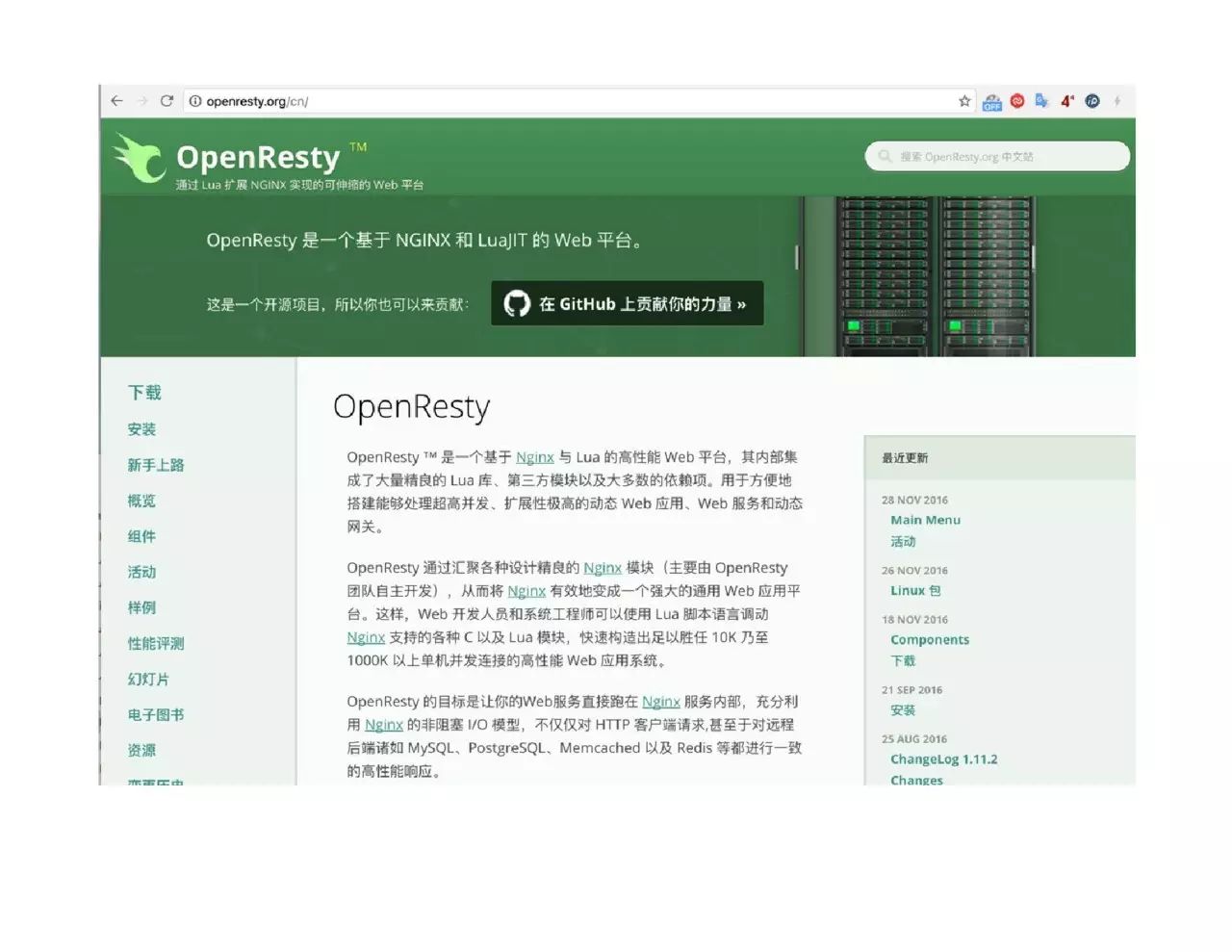
Task: Click the Nginx link before 模块（主要由 OpenResty
Action: [603, 568]
